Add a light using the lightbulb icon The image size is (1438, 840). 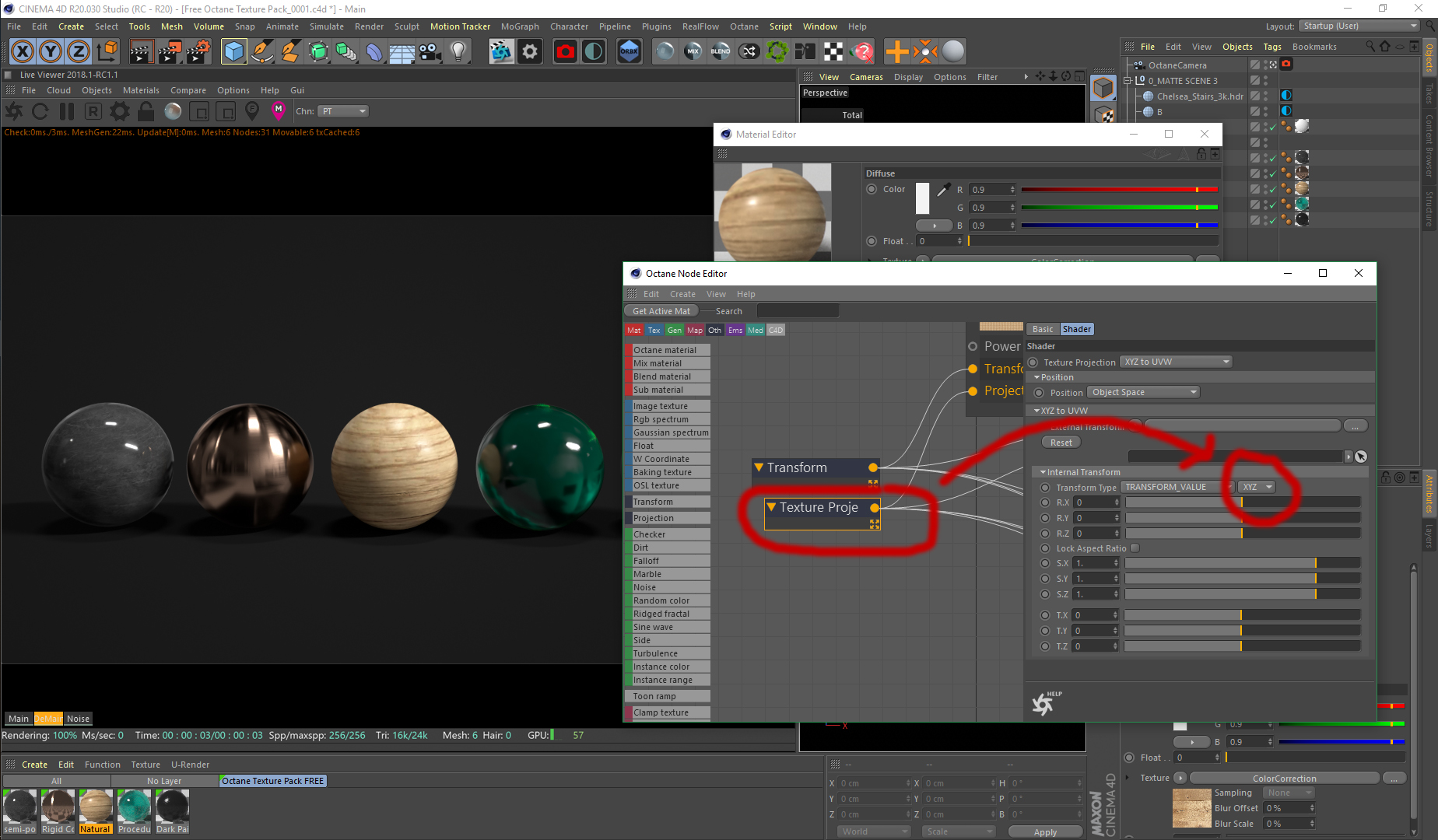pyautogui.click(x=458, y=51)
